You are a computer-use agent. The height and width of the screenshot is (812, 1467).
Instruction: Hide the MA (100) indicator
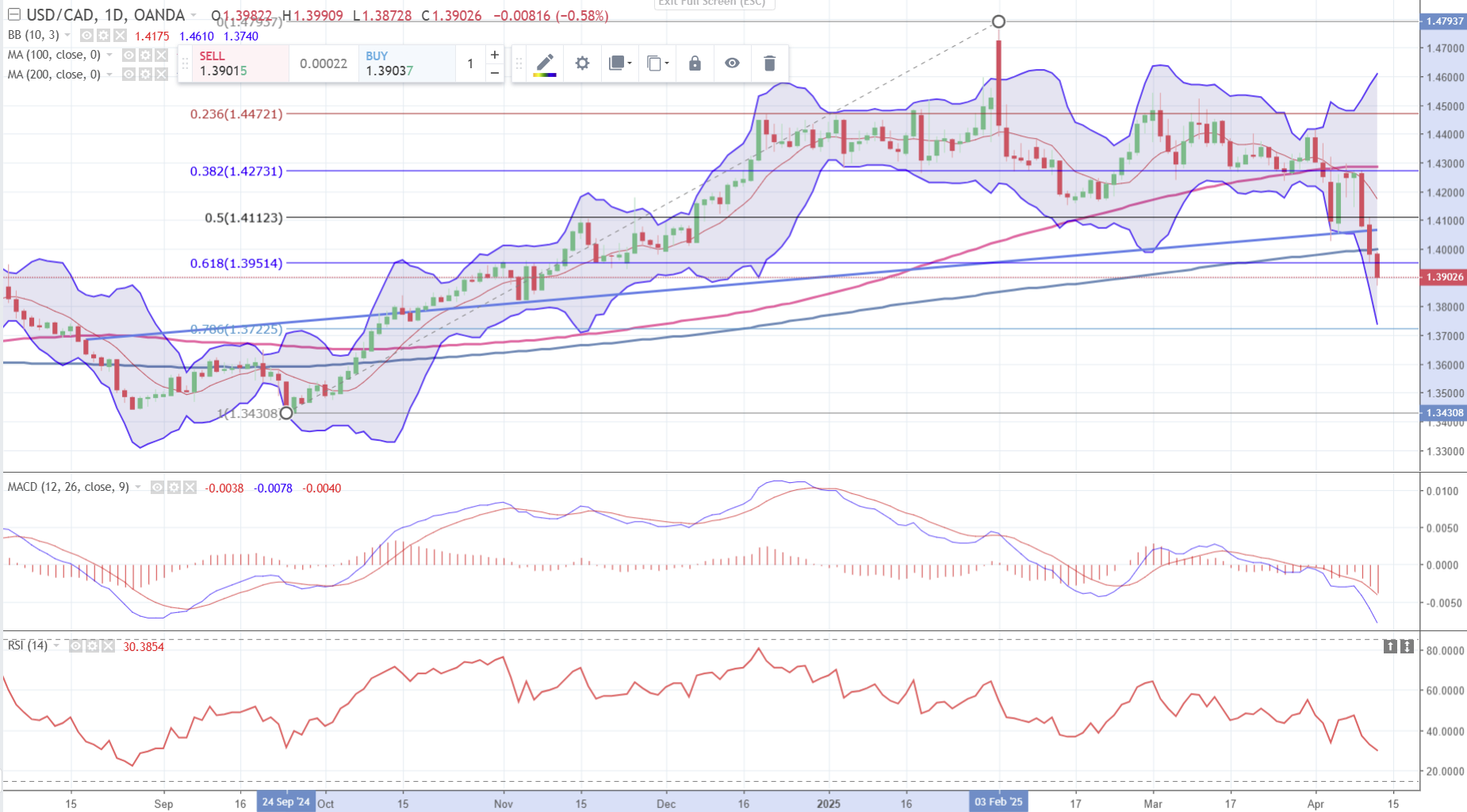128,56
